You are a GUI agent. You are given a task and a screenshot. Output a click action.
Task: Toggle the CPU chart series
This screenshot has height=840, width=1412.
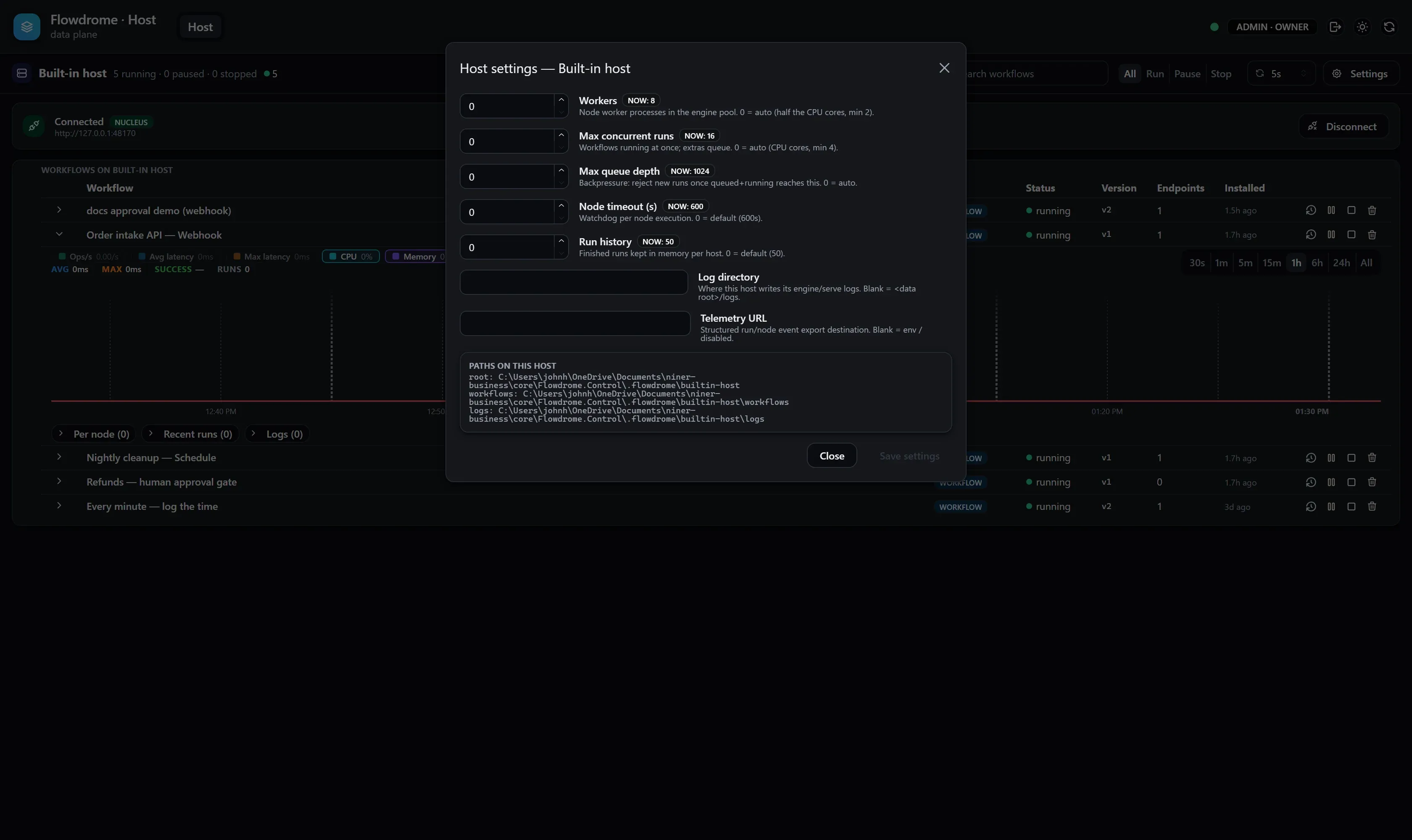(350, 257)
